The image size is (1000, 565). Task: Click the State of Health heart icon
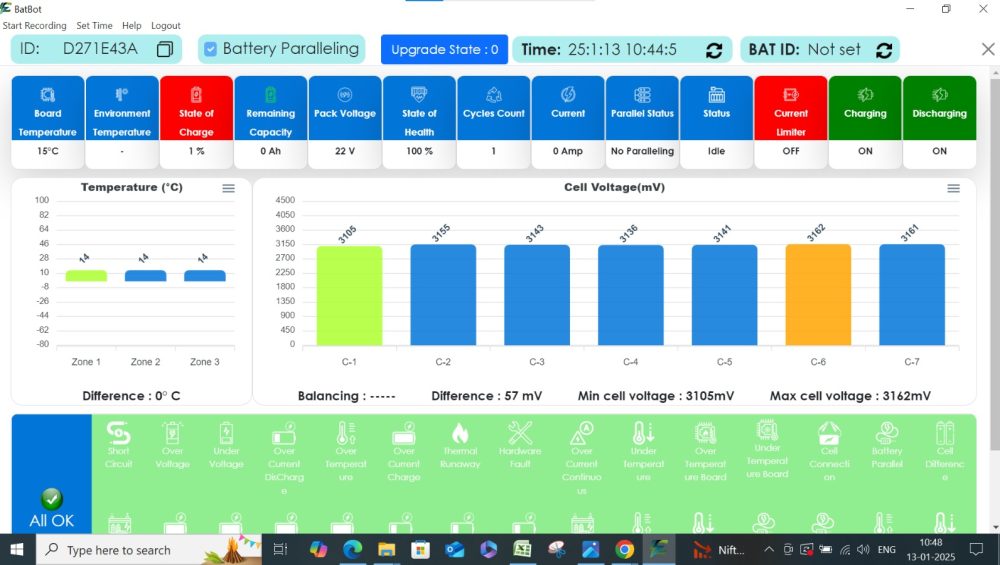[419, 95]
